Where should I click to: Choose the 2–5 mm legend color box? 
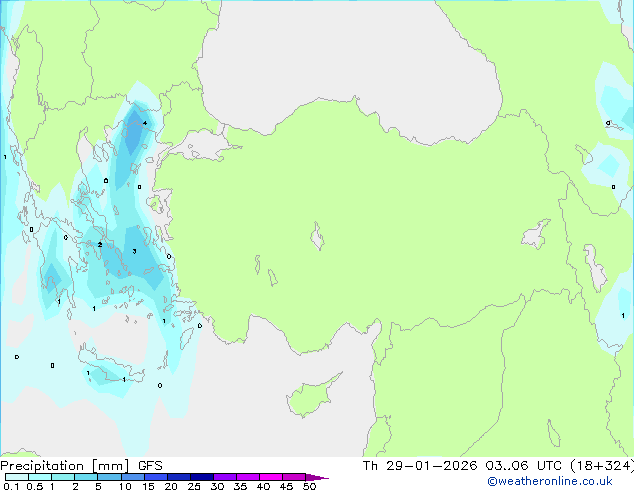tap(86, 477)
